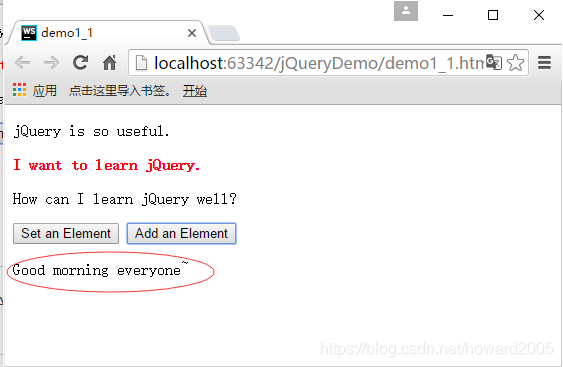
Task: Open a new tab
Action: pyautogui.click(x=224, y=33)
